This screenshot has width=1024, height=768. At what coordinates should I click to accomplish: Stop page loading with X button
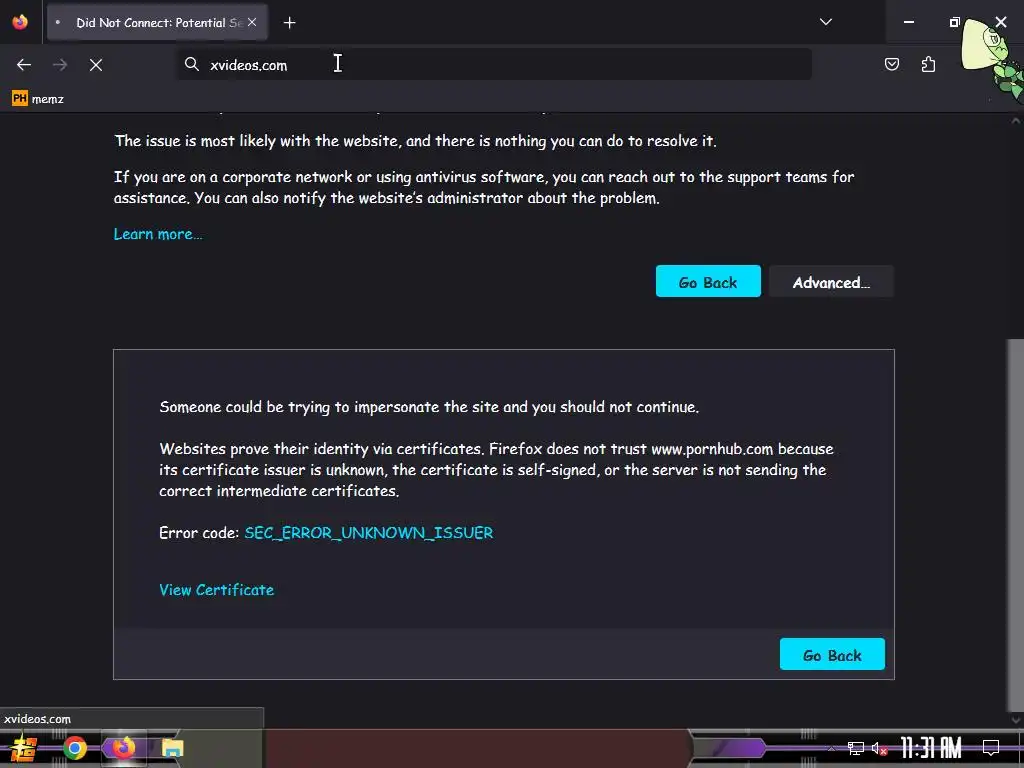(96, 65)
